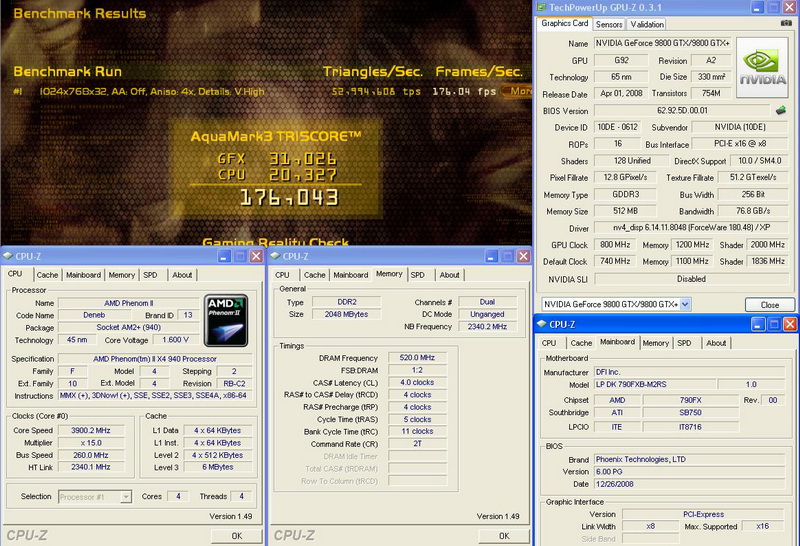Click the Command Rate 2T value
This screenshot has height=546, width=800.
point(417,444)
